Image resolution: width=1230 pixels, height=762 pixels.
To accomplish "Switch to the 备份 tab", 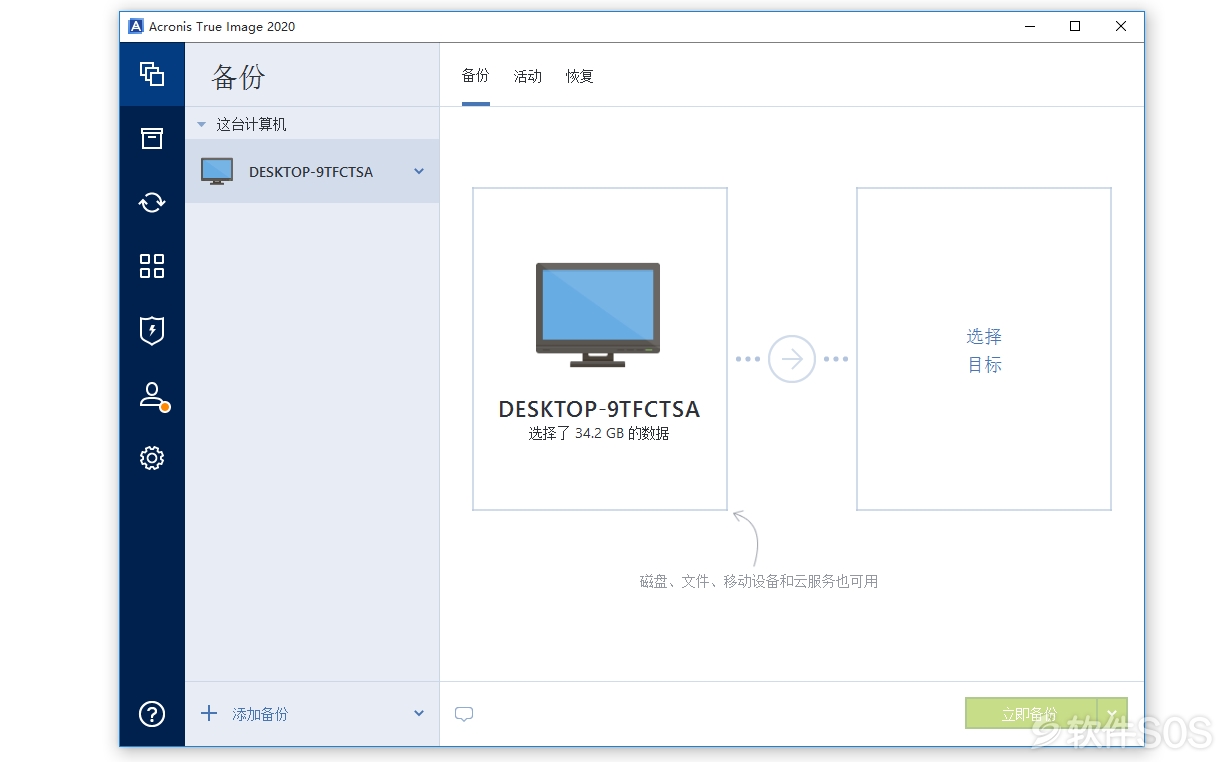I will (476, 76).
